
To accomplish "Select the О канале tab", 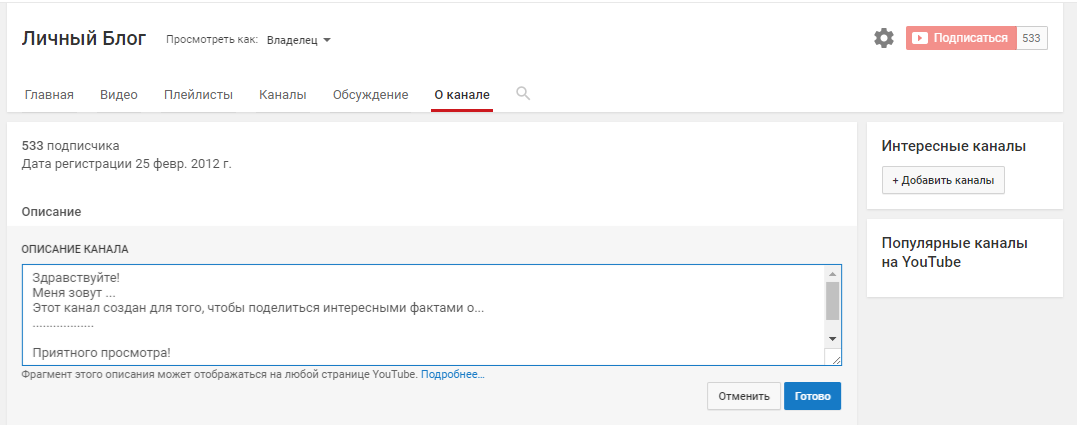I will pos(462,95).
